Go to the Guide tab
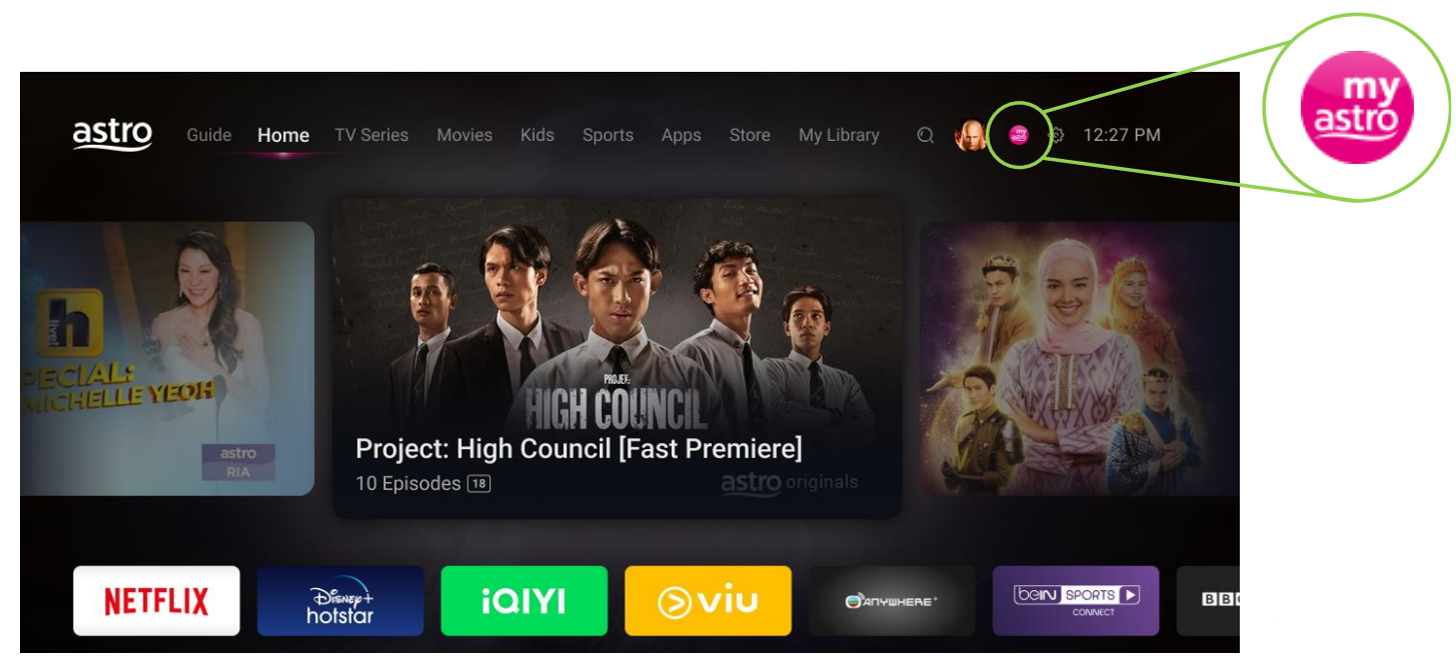 coord(209,135)
